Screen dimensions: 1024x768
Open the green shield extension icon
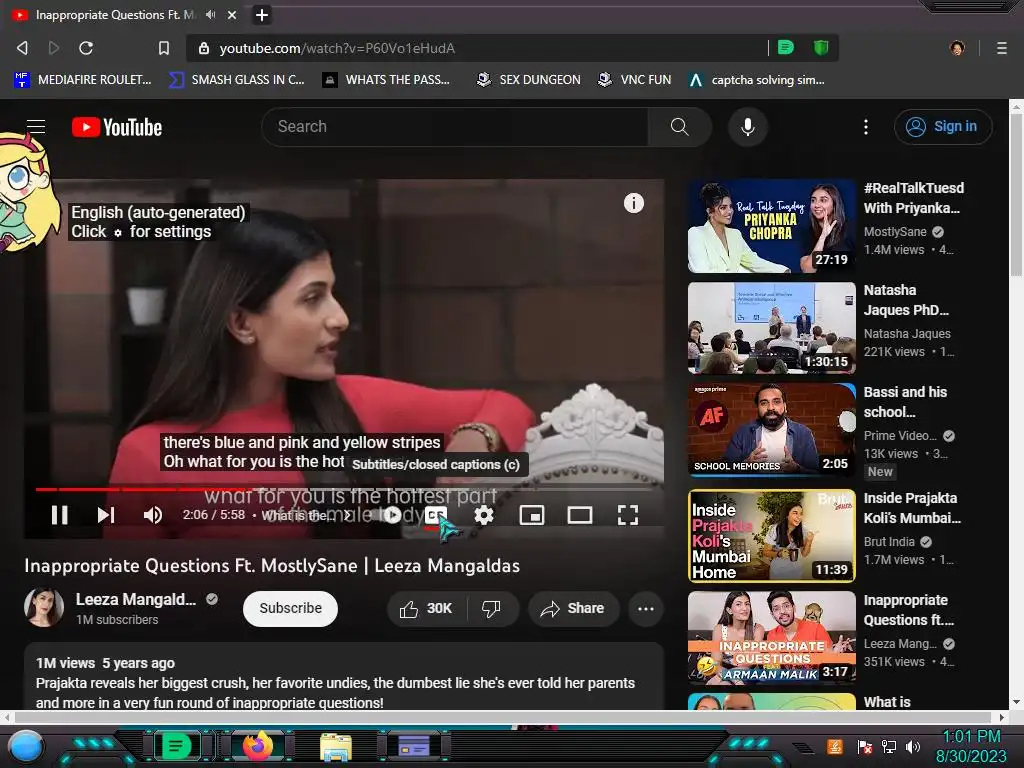(x=821, y=47)
